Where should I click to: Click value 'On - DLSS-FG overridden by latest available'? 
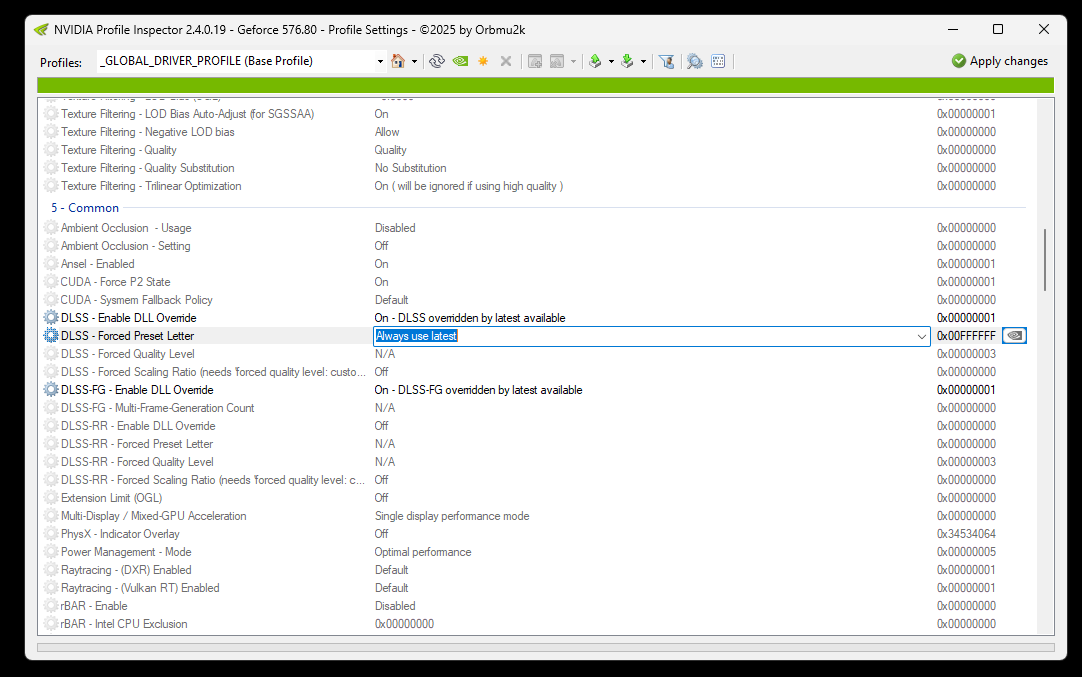click(478, 390)
